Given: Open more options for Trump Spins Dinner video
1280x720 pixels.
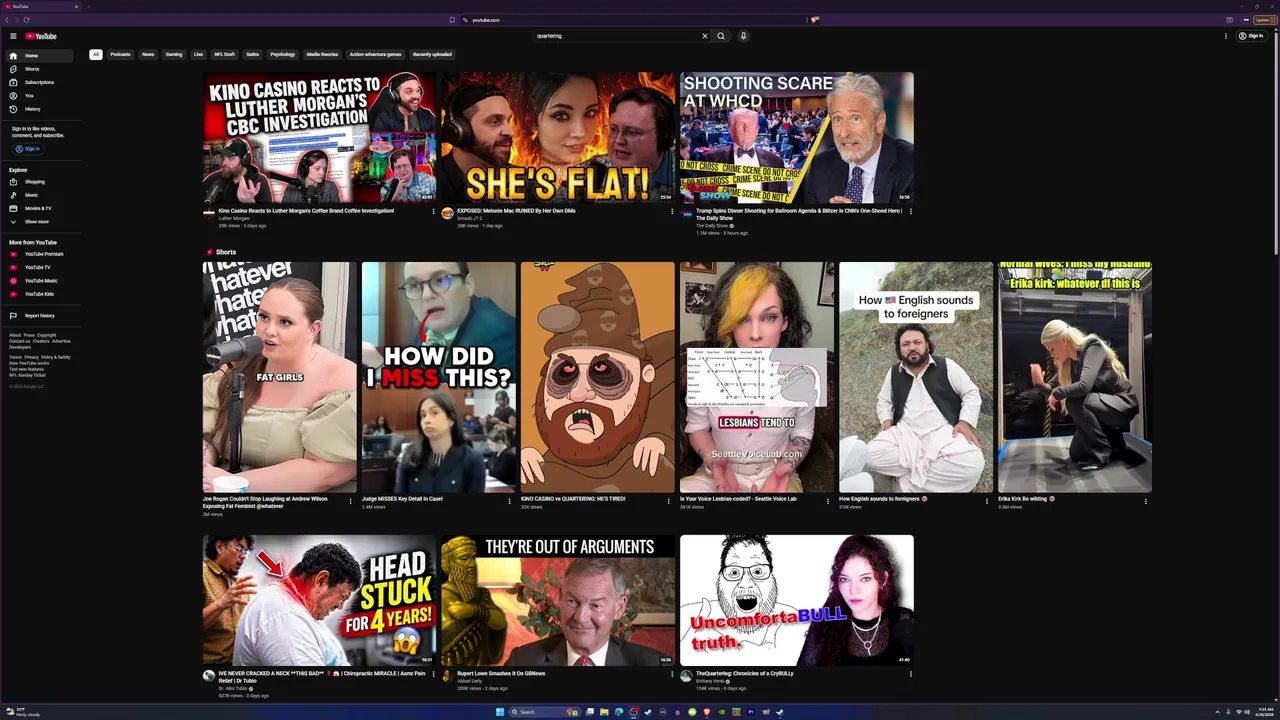Looking at the screenshot, I should 910,211.
